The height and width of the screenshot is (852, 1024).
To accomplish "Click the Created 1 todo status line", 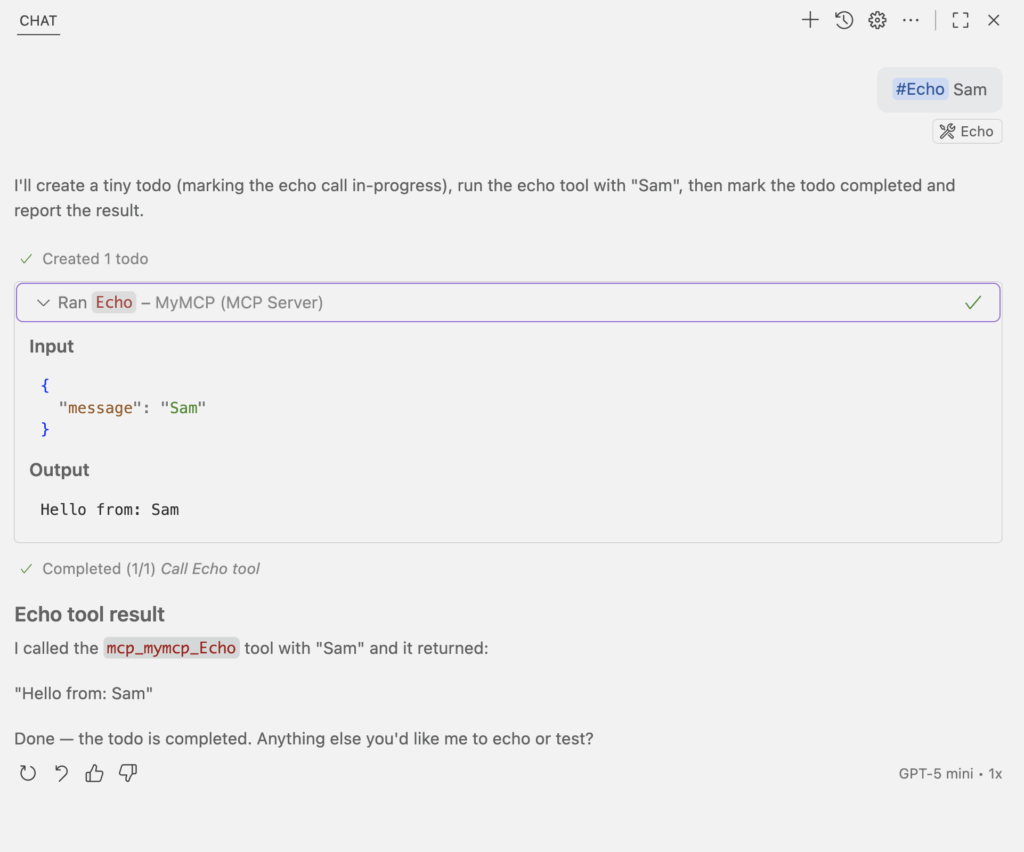I will tap(94, 259).
